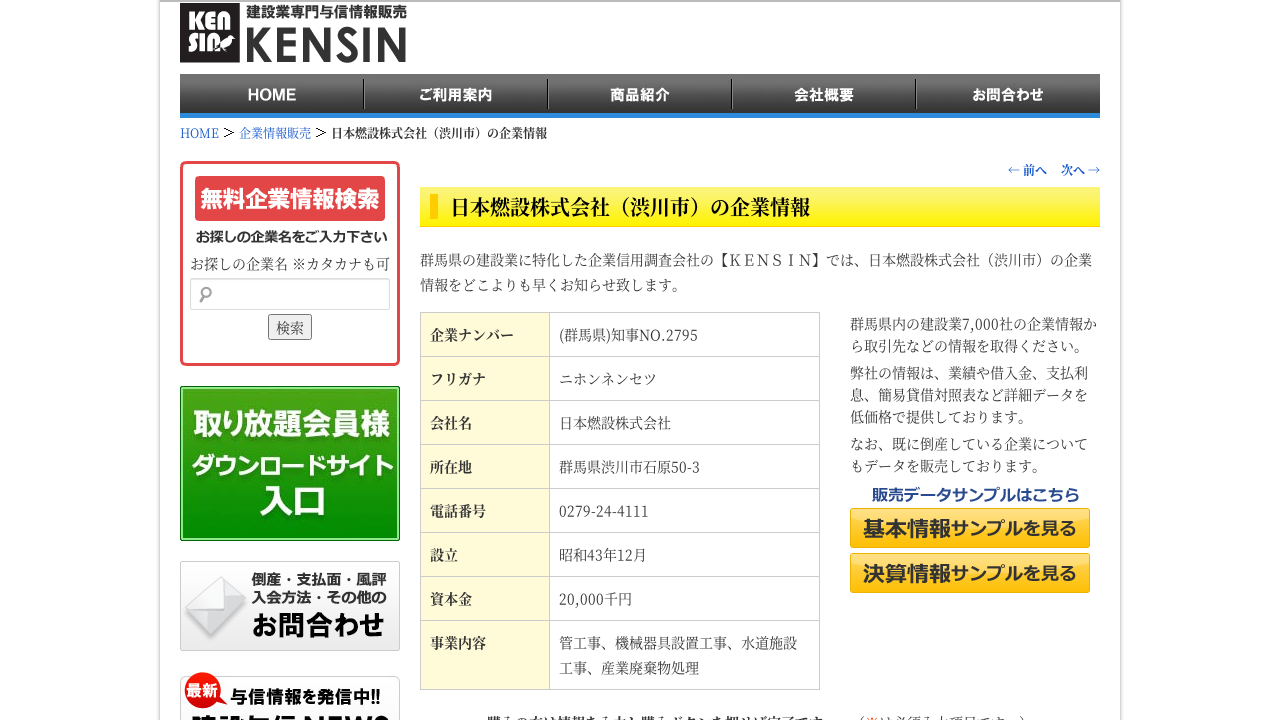
Task: Follow the HOME breadcrumb link
Action: pyautogui.click(x=199, y=133)
